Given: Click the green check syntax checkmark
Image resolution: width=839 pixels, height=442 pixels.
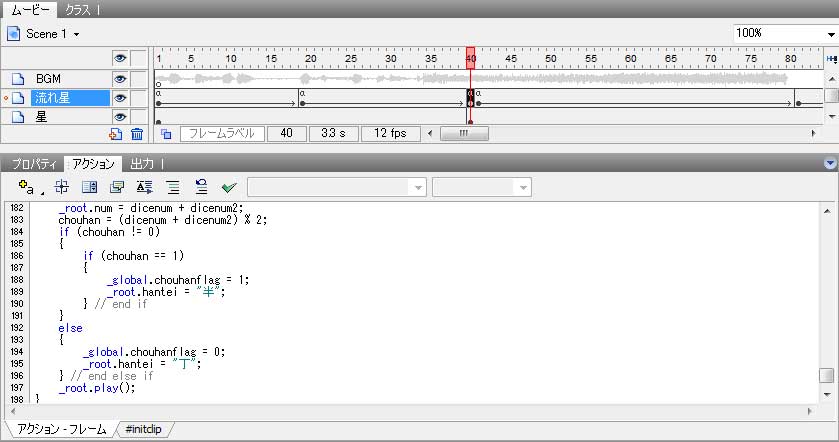Looking at the screenshot, I should click(x=229, y=187).
